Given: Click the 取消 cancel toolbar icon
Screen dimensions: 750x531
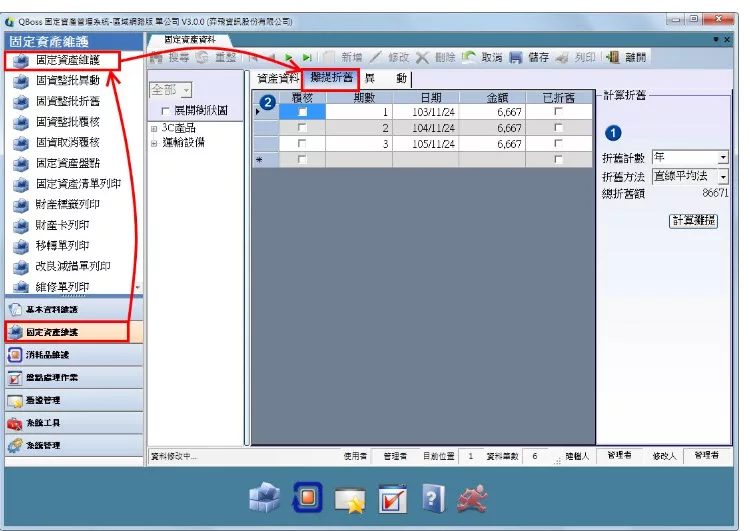Looking at the screenshot, I should point(468,58).
